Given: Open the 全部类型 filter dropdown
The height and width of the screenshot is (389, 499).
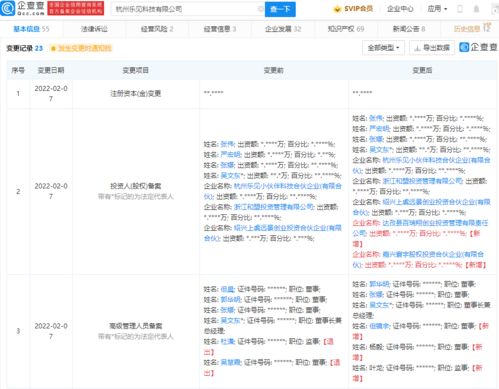Looking at the screenshot, I should click(x=383, y=48).
